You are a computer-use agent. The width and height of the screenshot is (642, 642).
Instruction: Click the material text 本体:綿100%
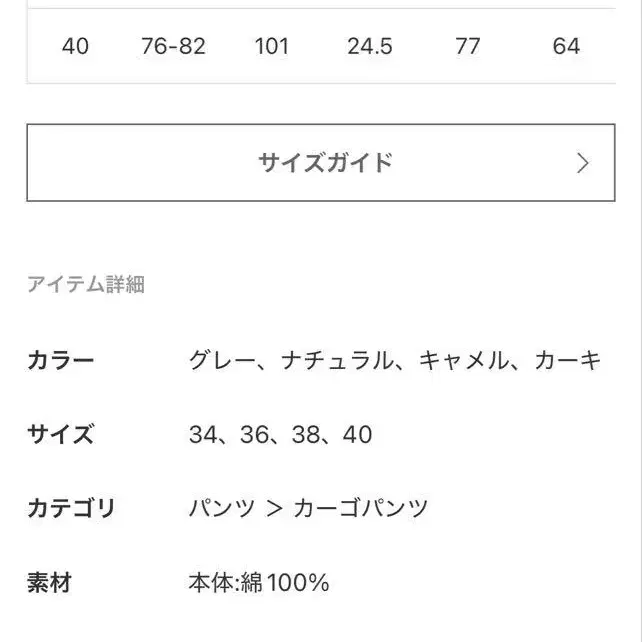click(258, 582)
